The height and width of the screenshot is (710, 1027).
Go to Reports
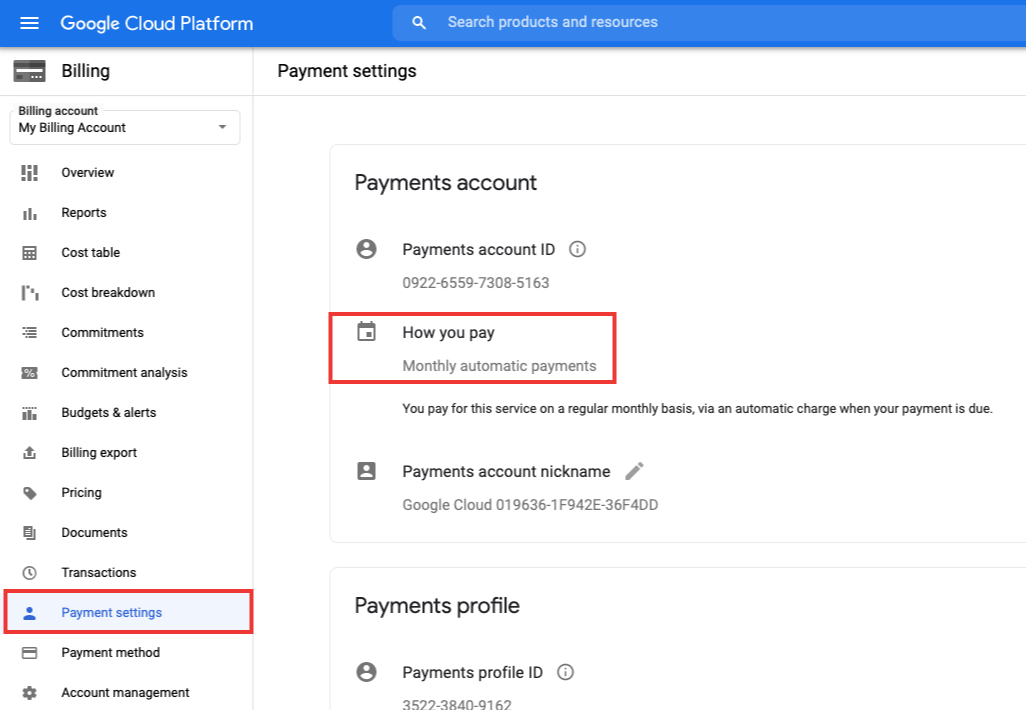click(84, 213)
